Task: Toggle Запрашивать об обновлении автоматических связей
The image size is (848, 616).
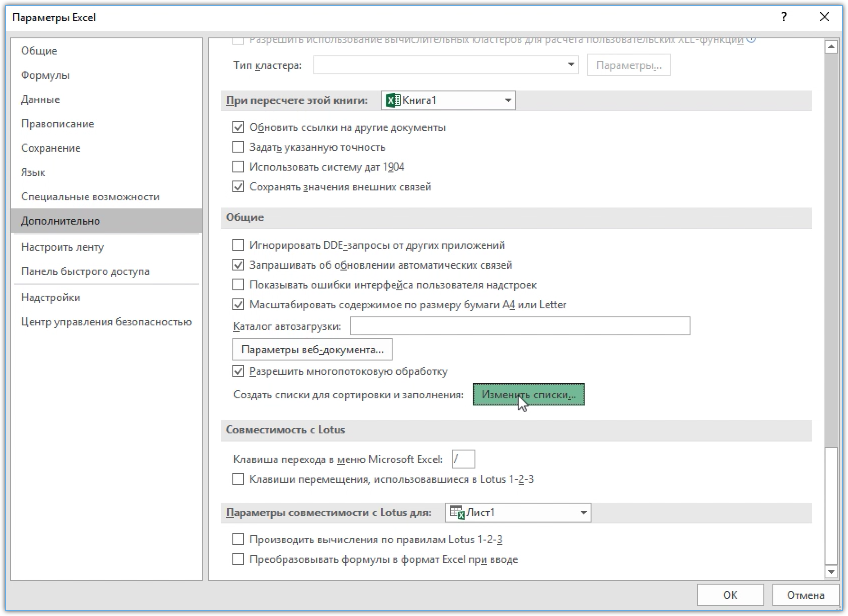Action: click(x=238, y=265)
